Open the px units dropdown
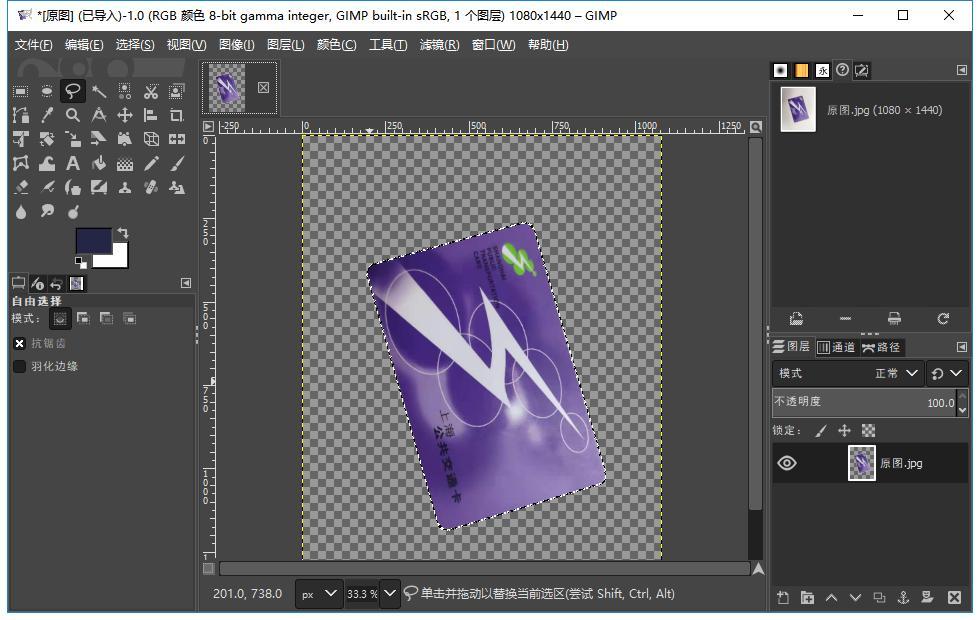980x620 pixels. tap(318, 593)
